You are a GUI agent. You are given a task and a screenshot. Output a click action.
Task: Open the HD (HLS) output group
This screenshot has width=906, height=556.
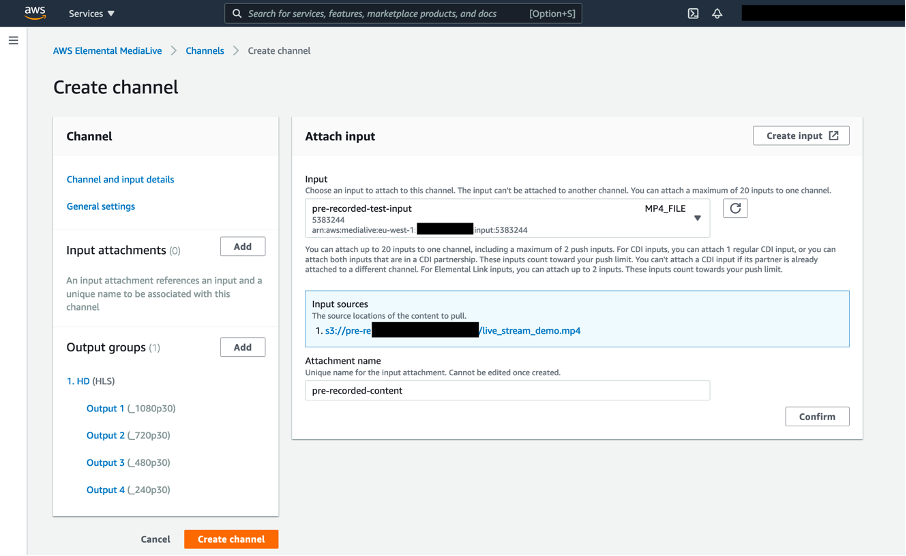pos(91,381)
